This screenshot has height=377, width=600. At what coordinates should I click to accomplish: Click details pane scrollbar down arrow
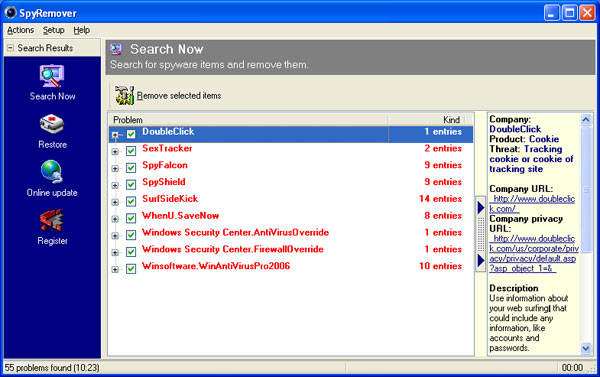[585, 348]
